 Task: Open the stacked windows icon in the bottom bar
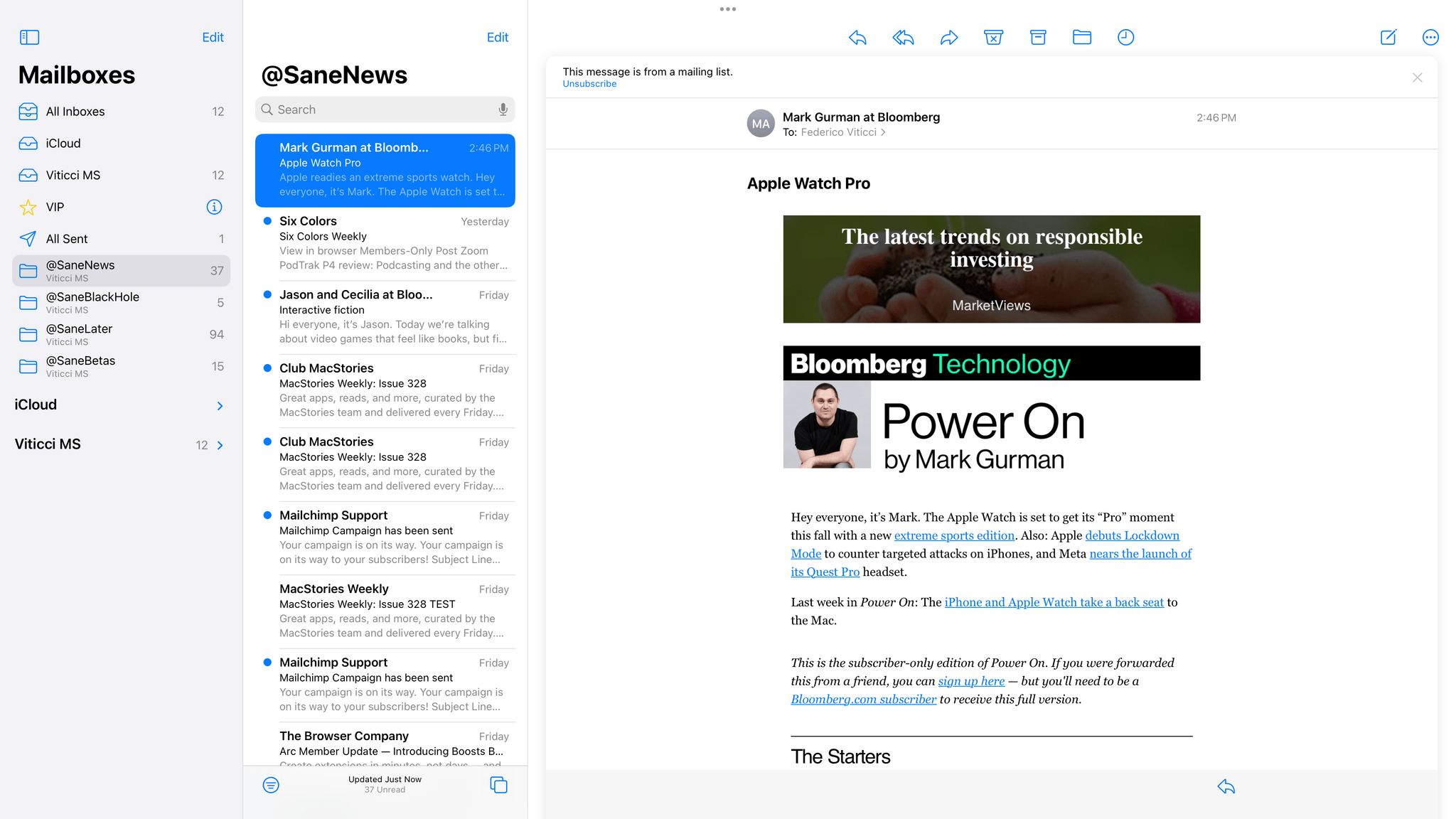pos(498,785)
